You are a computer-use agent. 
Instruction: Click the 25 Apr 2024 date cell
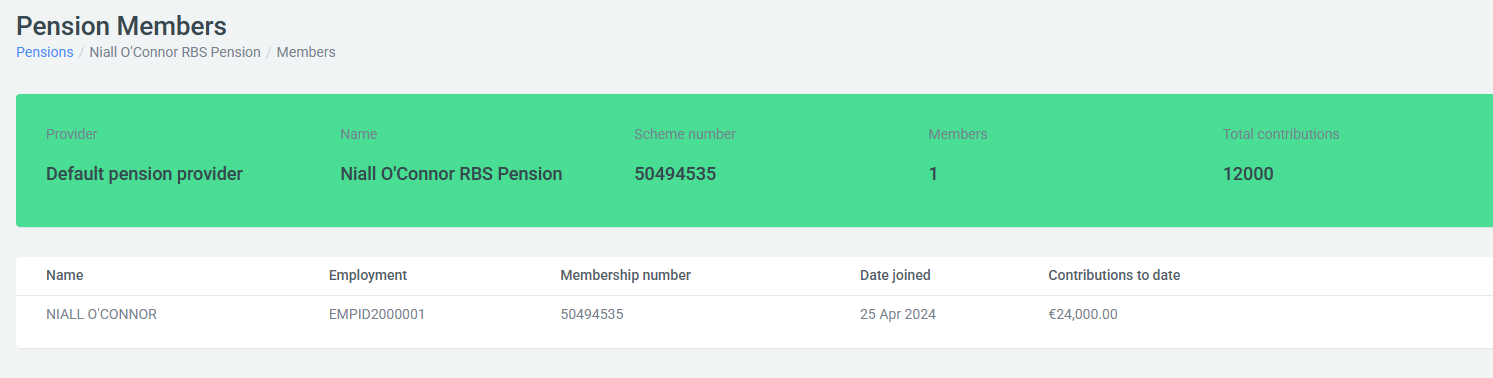click(898, 314)
